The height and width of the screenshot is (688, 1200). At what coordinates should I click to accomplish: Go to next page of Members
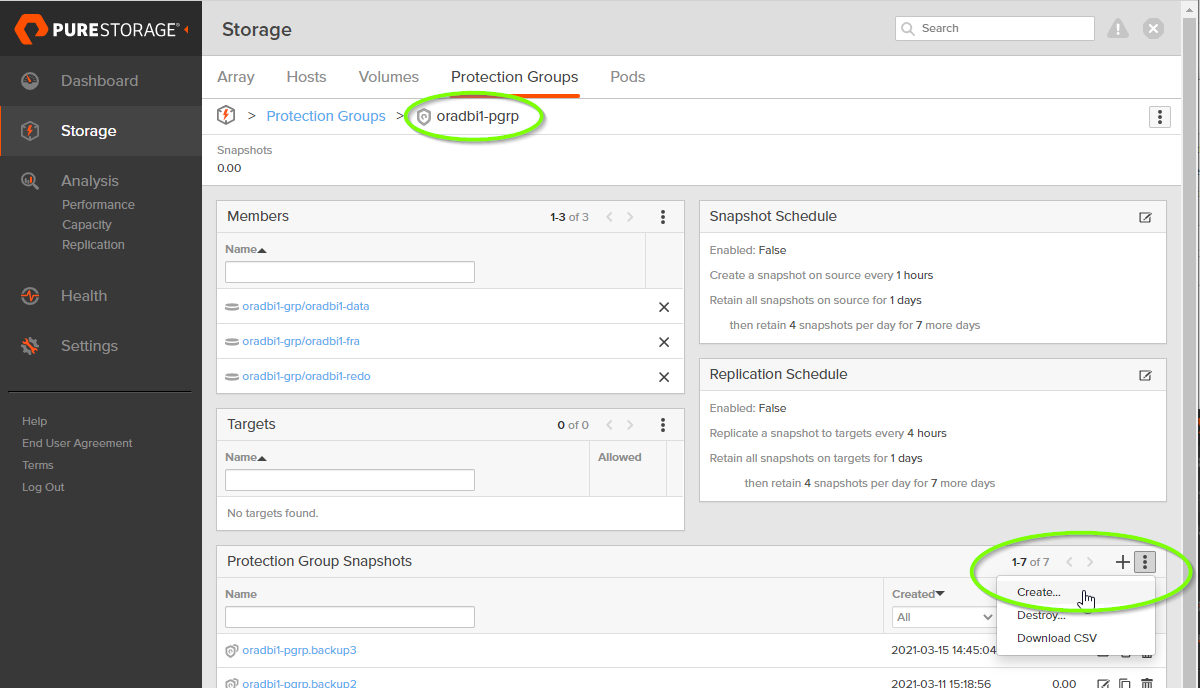point(630,217)
